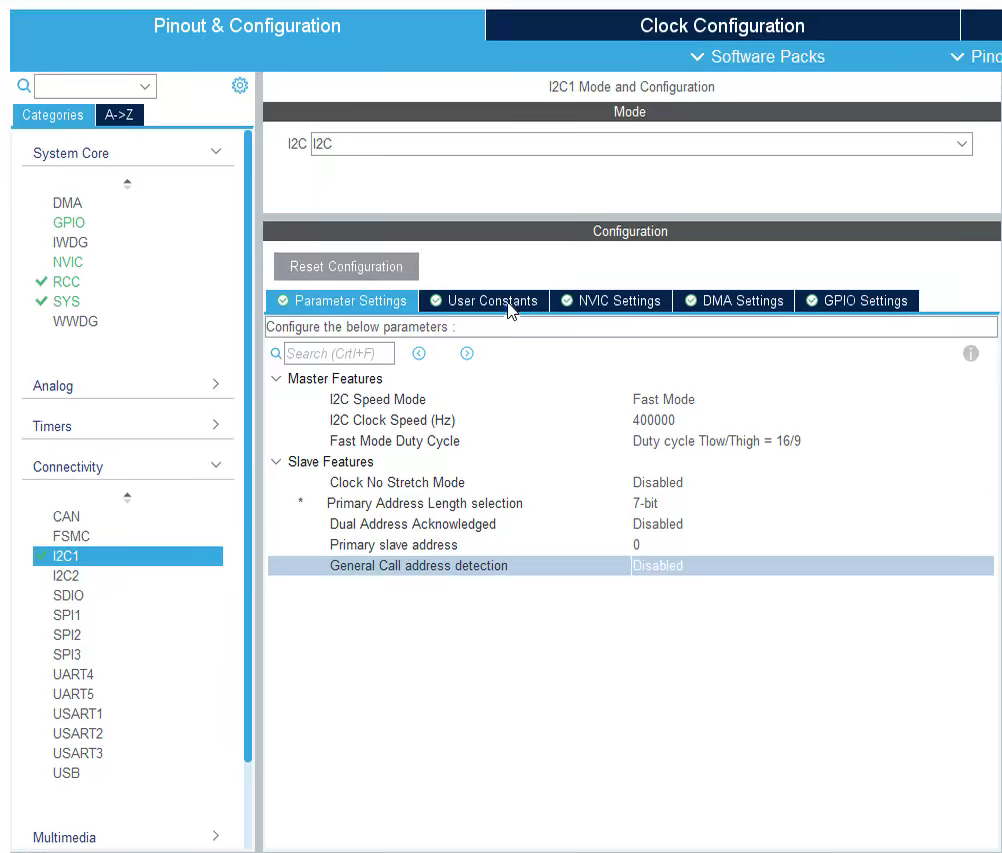Select SPI1 peripheral
1002x853 pixels.
pyautogui.click(x=66, y=615)
